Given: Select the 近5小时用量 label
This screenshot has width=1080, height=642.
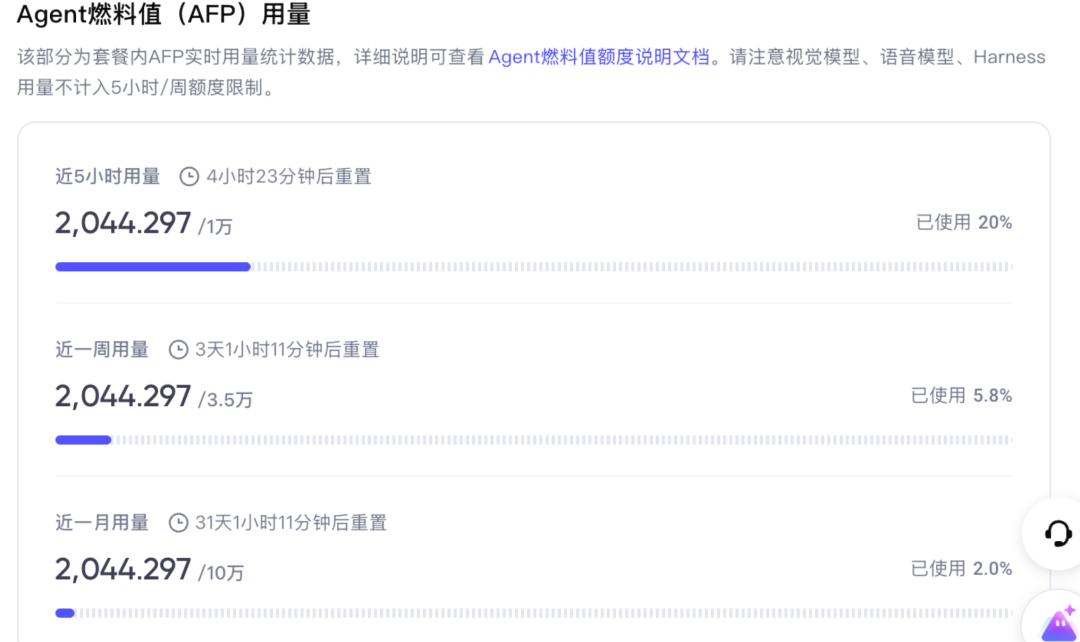Looking at the screenshot, I should click(x=107, y=176).
